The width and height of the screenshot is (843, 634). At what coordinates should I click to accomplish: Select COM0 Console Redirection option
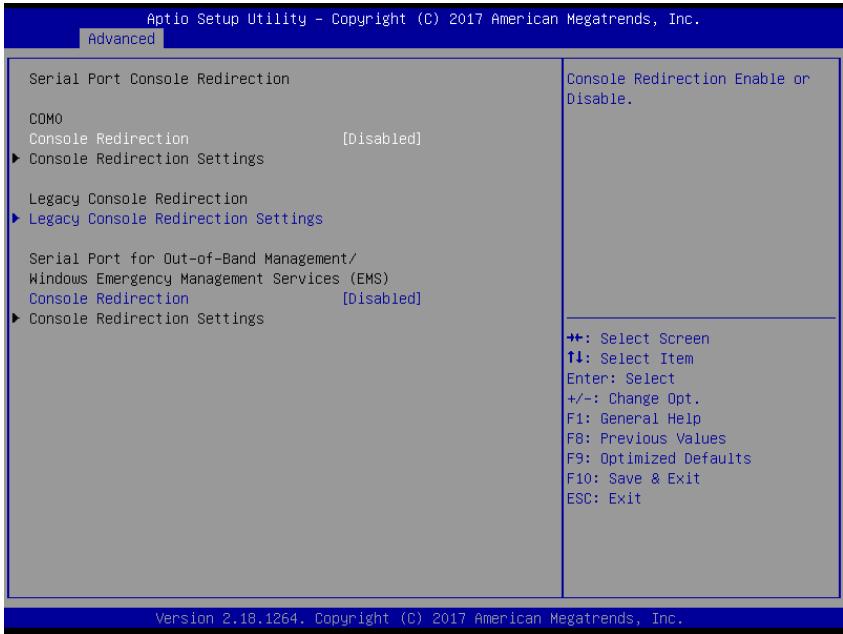click(109, 139)
